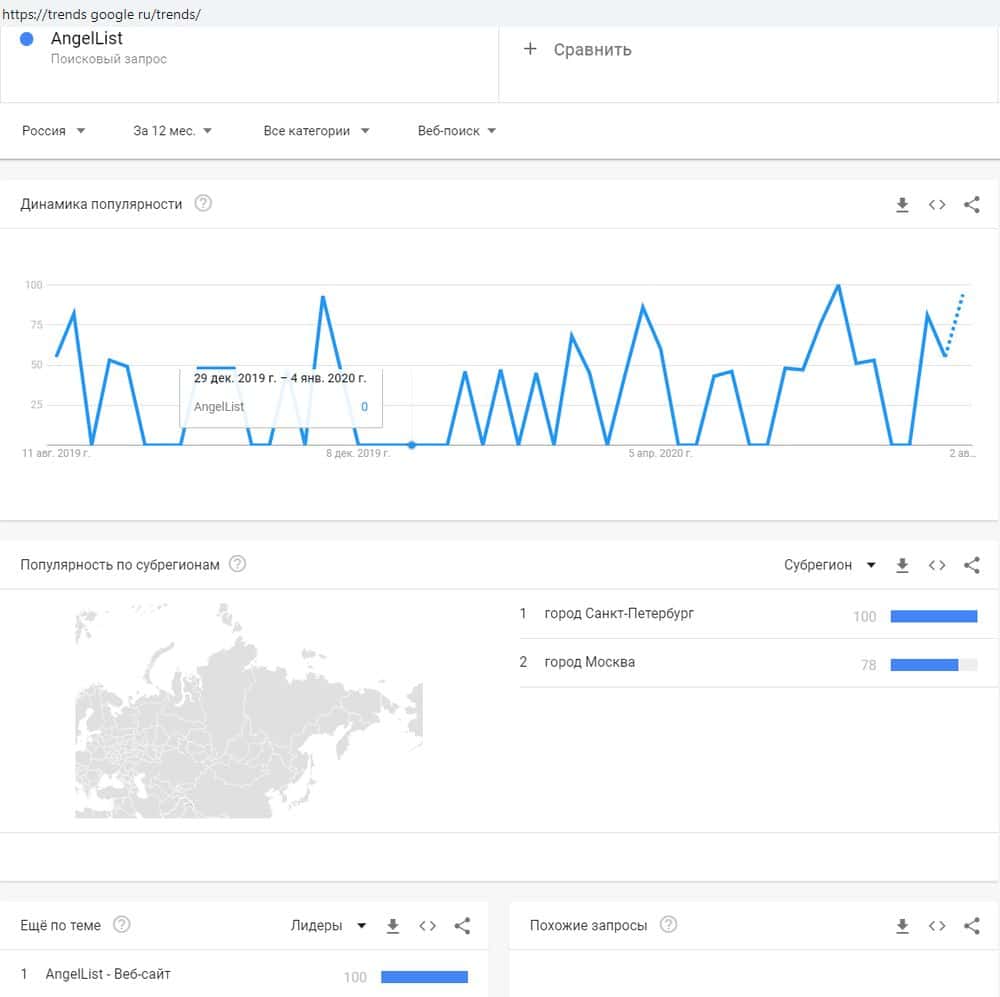Click the chart data point on the baseline
The image size is (1000, 997).
(x=412, y=445)
